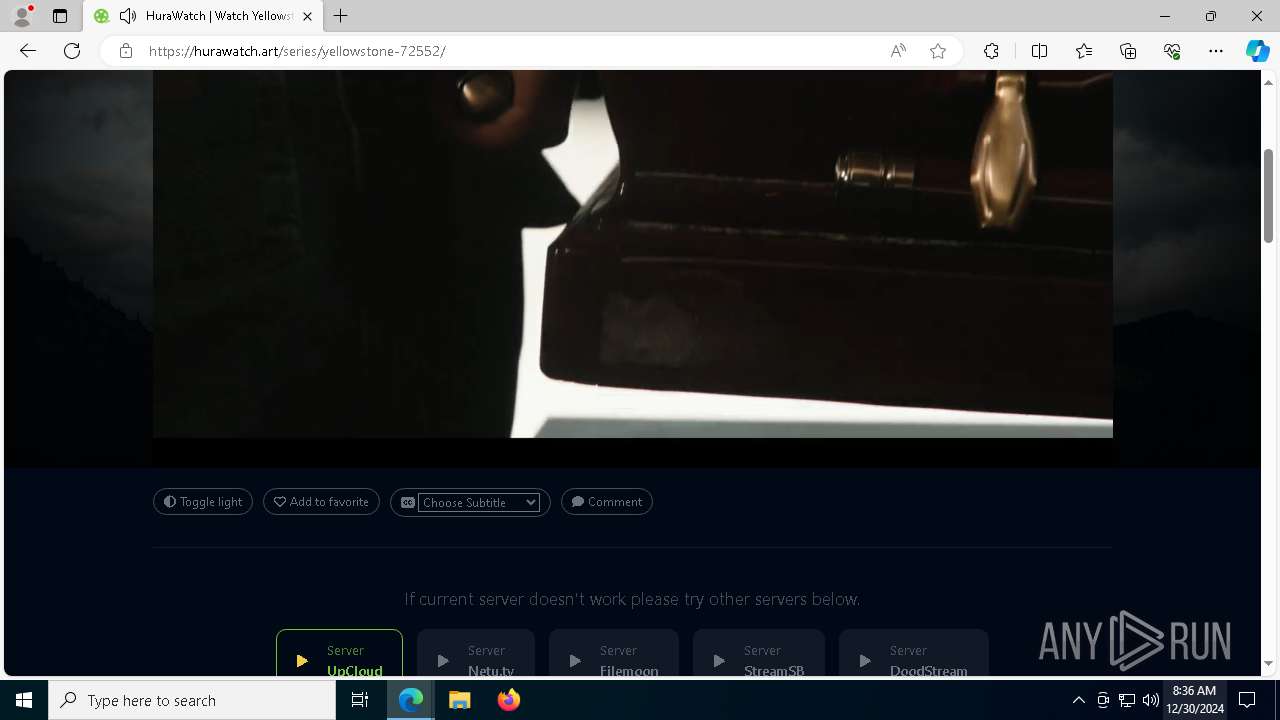Image resolution: width=1280 pixels, height=720 pixels.
Task: Go back to the previous page
Action: tap(28, 51)
